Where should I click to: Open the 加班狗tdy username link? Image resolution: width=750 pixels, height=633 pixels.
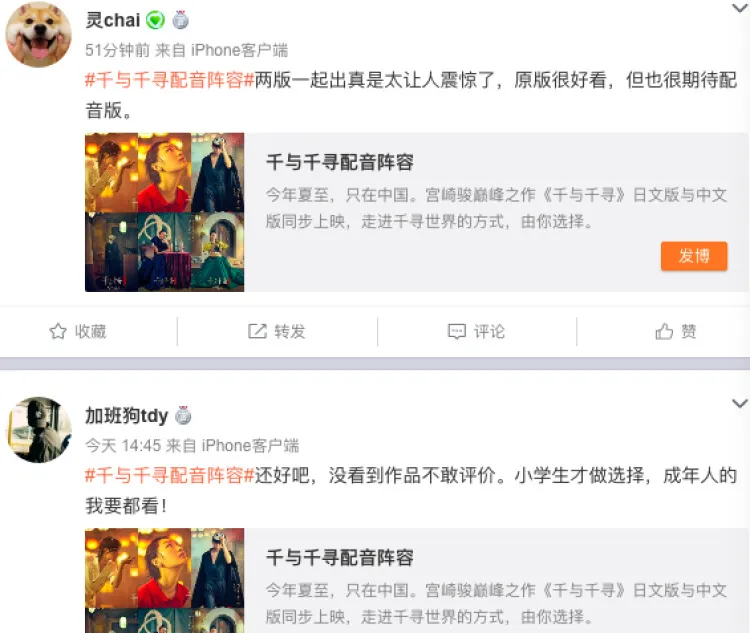click(x=127, y=416)
